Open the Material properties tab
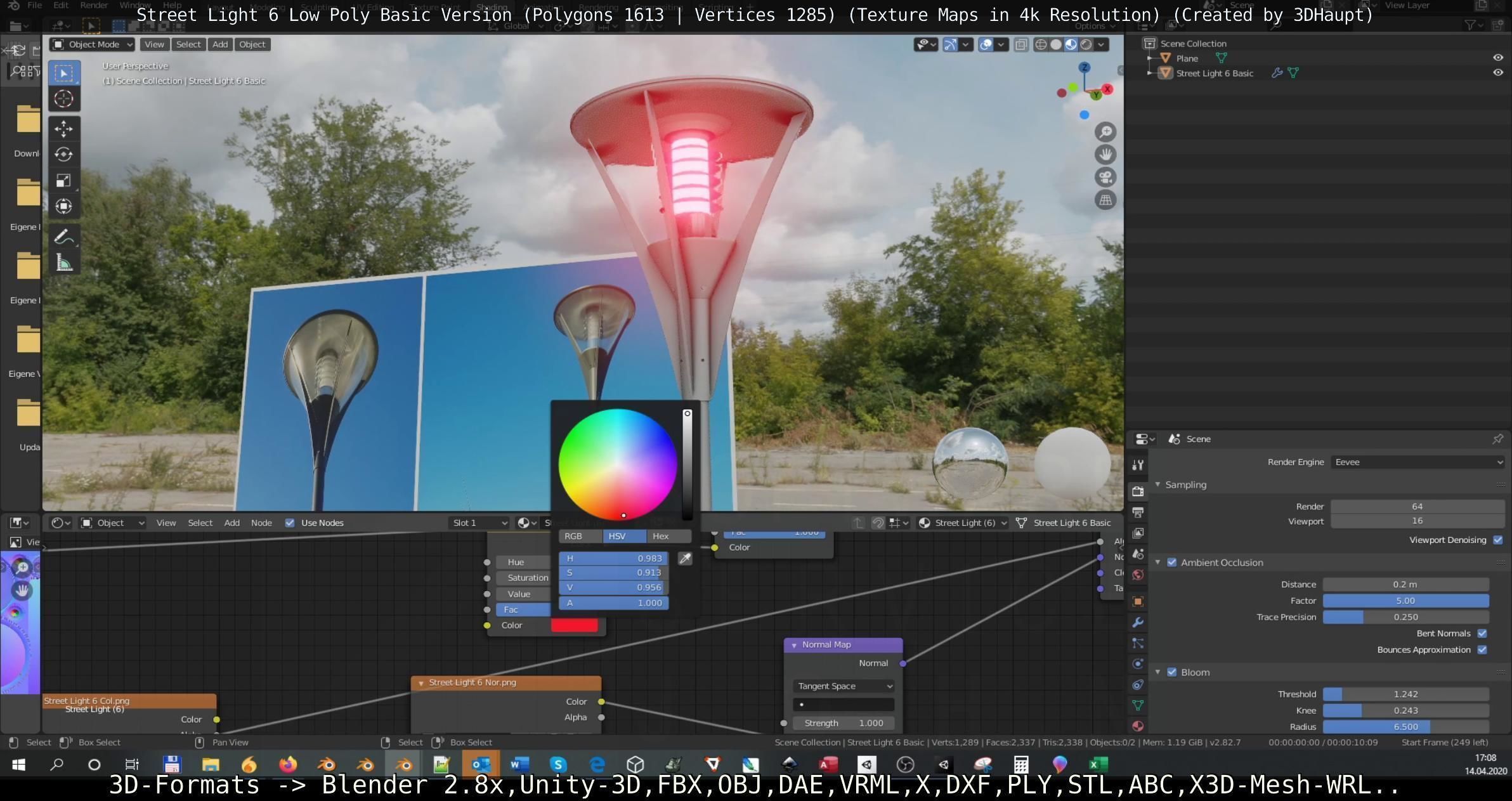This screenshot has width=1512, height=801. [x=1138, y=726]
